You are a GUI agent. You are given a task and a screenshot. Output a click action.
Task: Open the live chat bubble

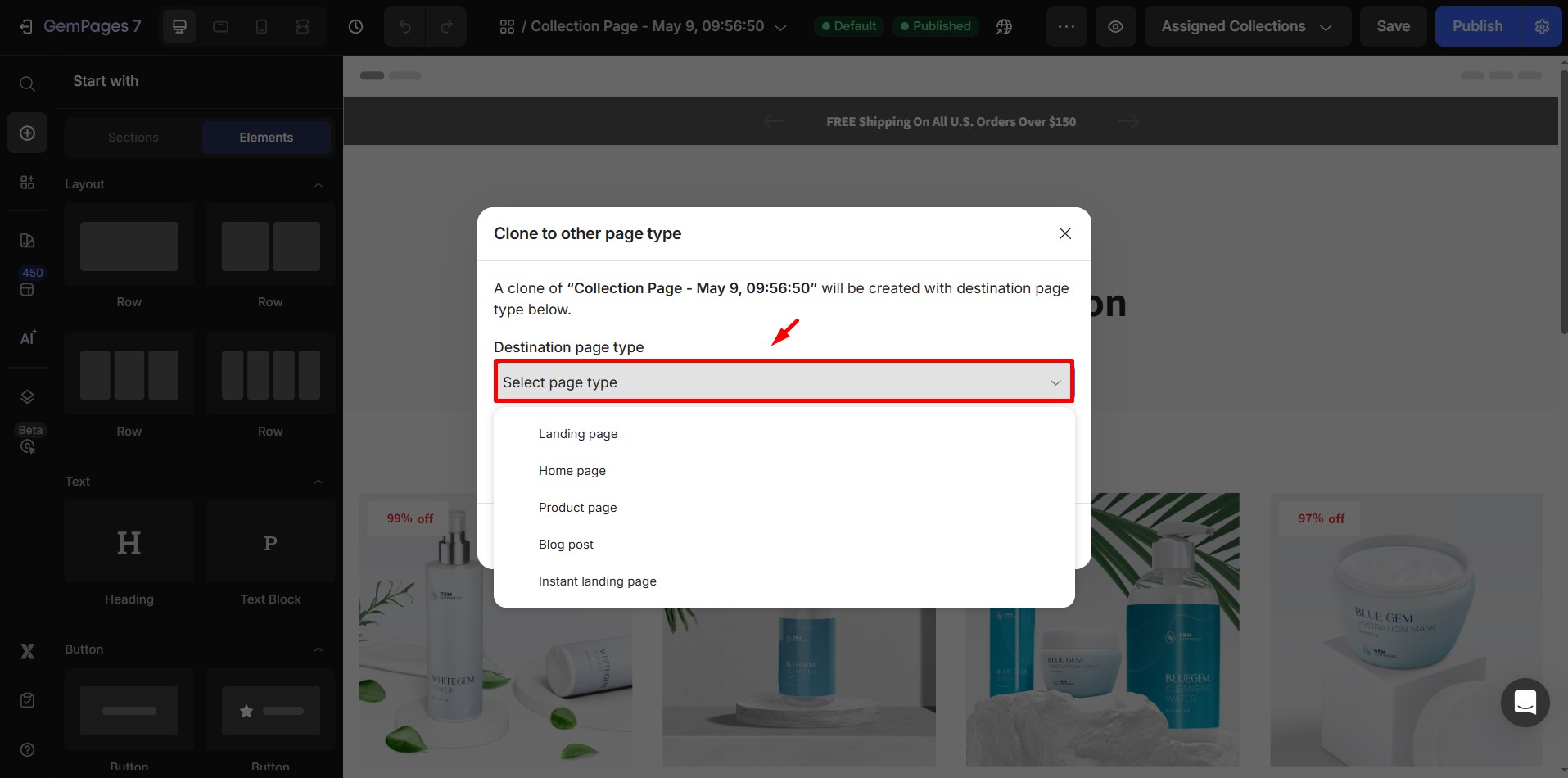pos(1525,703)
